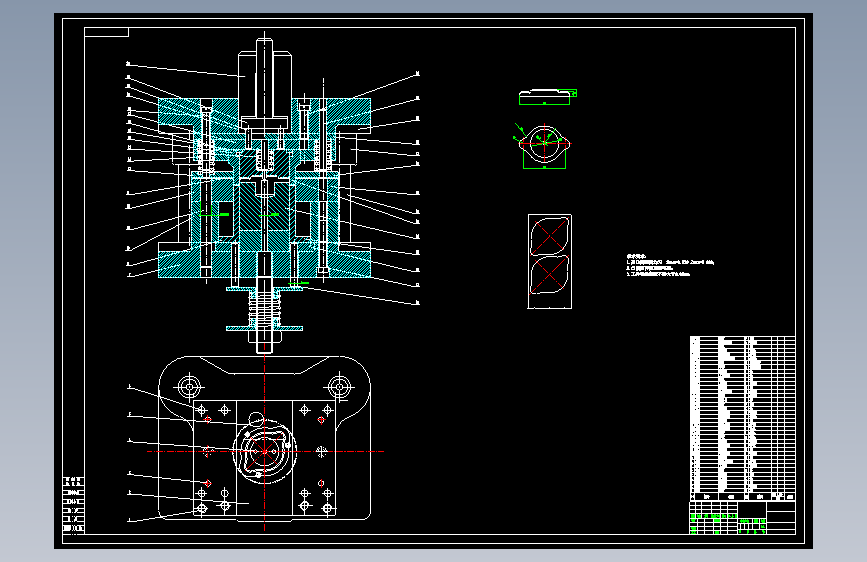The width and height of the screenshot is (867, 562).
Task: Click the lower blank in the strip layout
Action: click(549, 274)
